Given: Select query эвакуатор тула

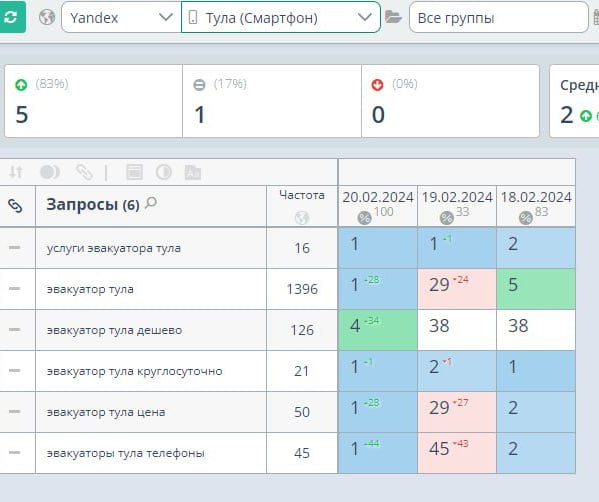Looking at the screenshot, I should click(x=90, y=289).
